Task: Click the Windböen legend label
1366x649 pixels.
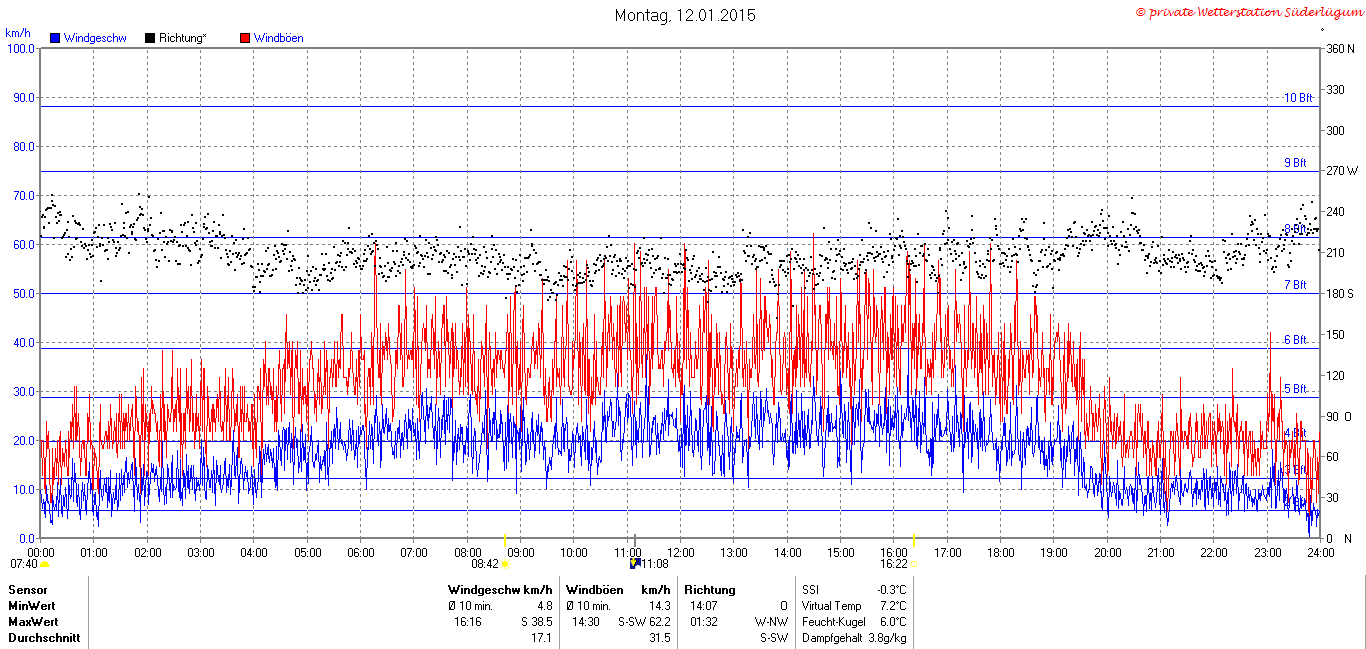Action: [x=279, y=38]
